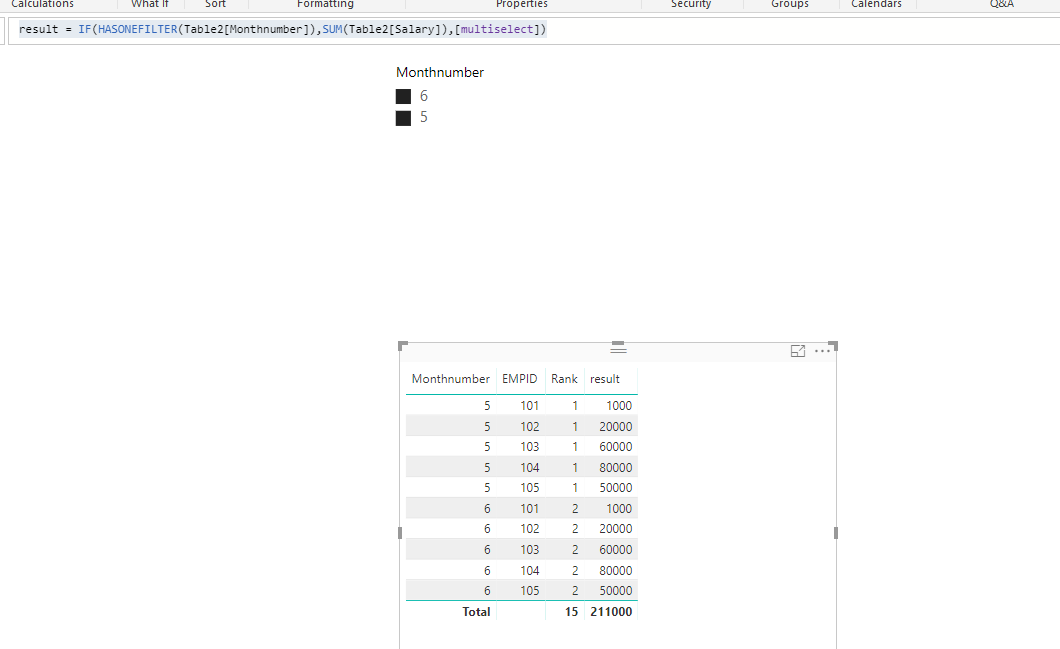The image size is (1060, 649).
Task: Click SUM function in the formula bar
Action: (332, 29)
